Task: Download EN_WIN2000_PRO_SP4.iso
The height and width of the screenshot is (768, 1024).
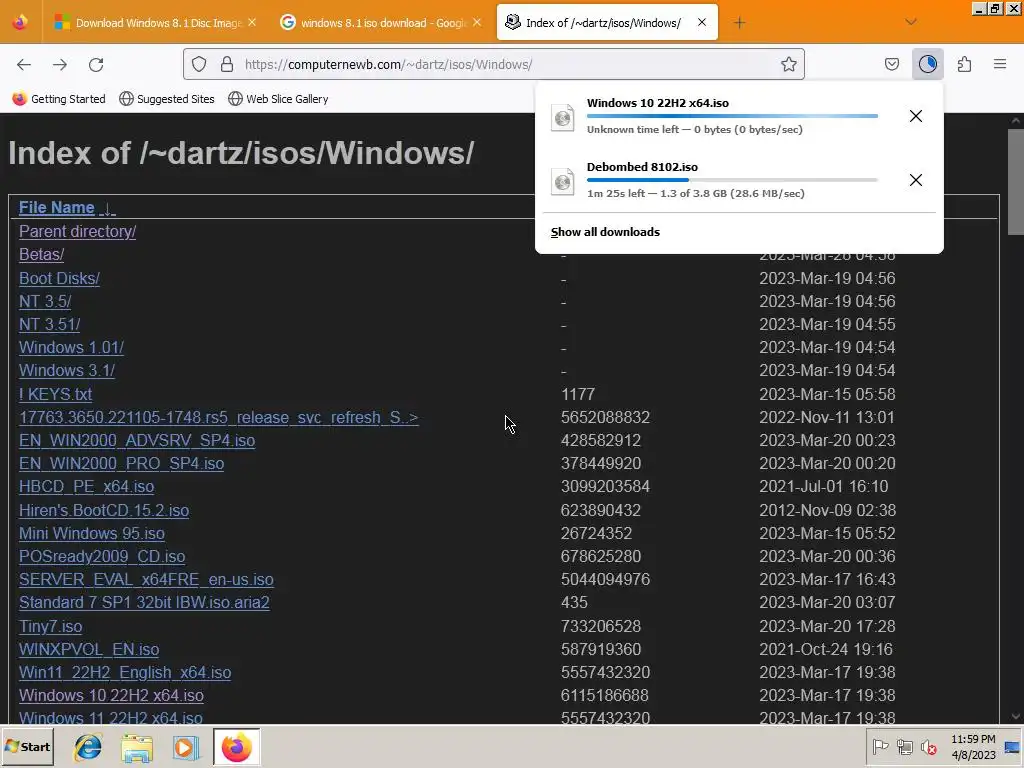Action: click(121, 464)
